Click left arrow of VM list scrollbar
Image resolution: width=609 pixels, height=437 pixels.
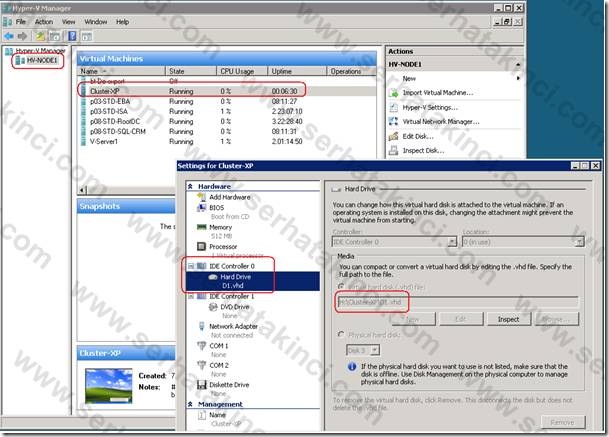tap(82, 190)
